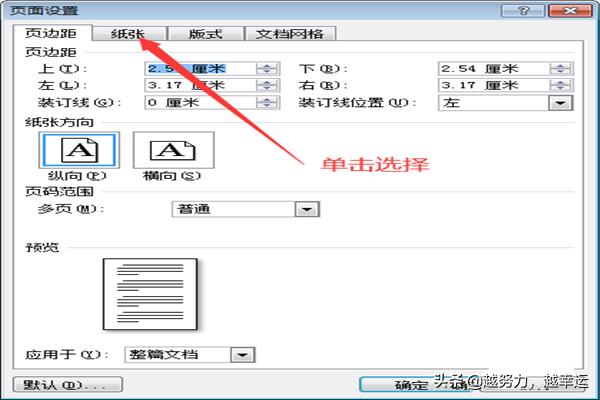Go to the 文档网格 tab
This screenshot has height=400, width=600.
tap(290, 33)
